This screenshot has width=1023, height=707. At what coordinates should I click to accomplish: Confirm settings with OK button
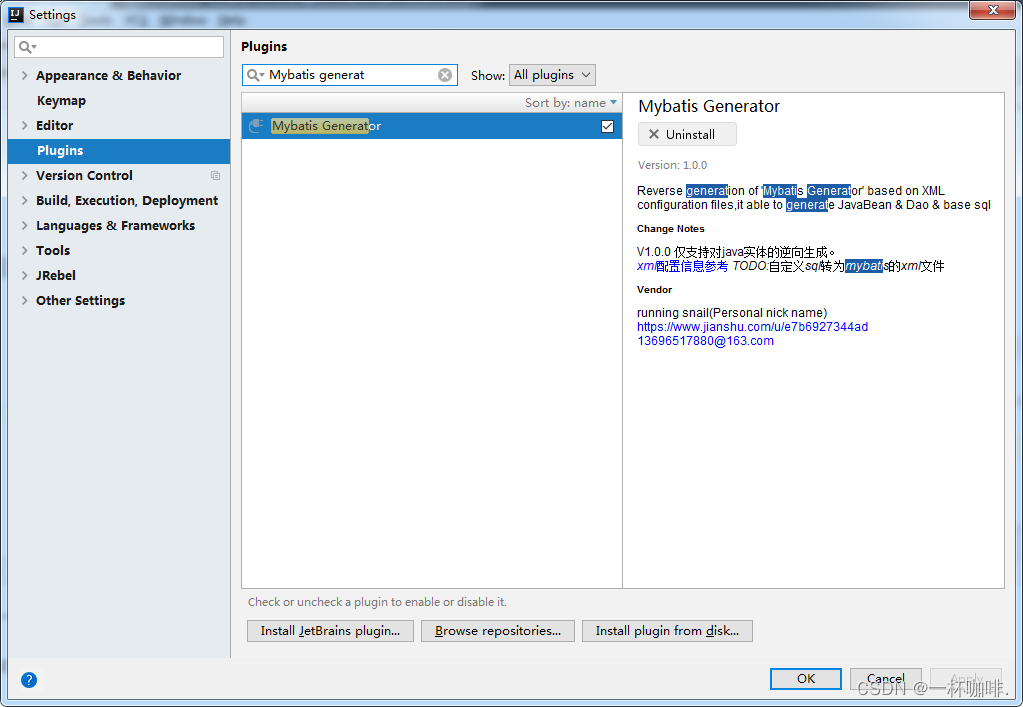coord(806,678)
